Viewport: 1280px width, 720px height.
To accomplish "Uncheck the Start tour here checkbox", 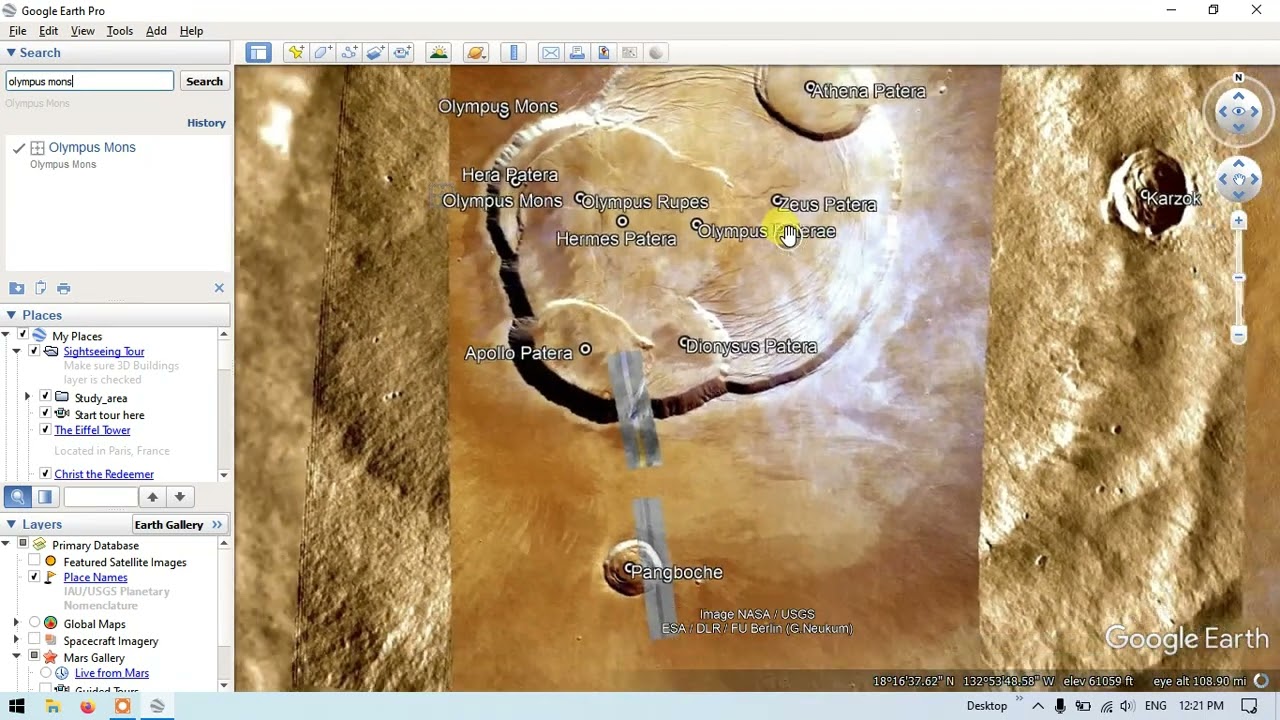I will [x=45, y=414].
